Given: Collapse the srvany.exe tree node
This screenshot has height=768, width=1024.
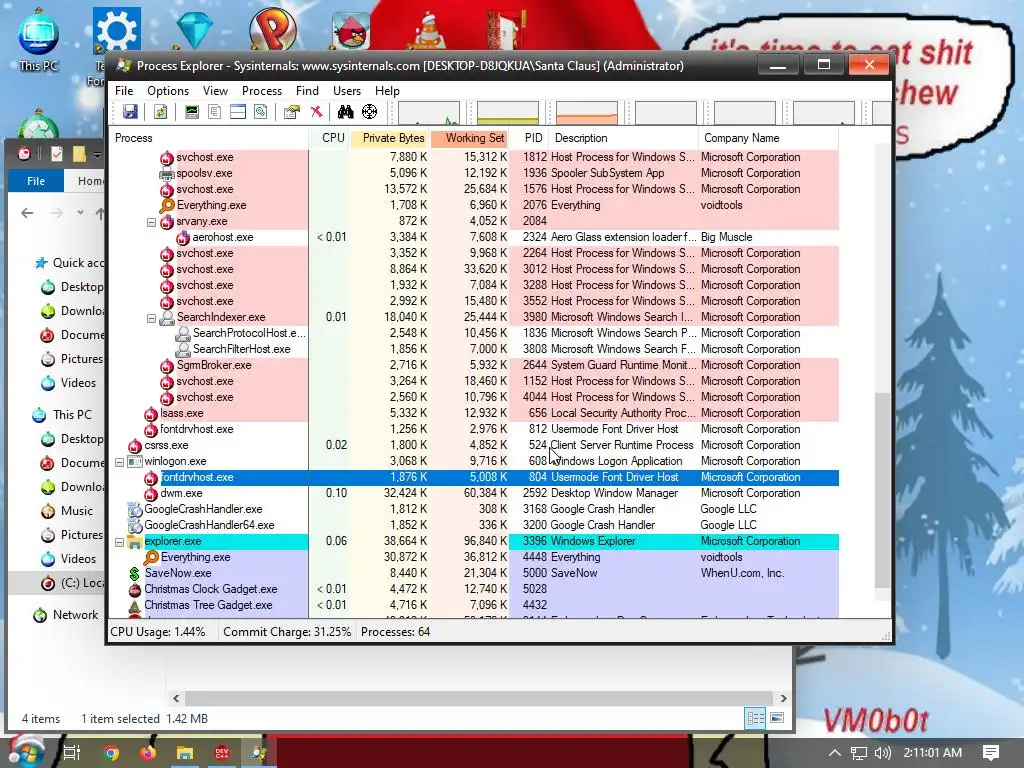Looking at the screenshot, I should point(152,221).
